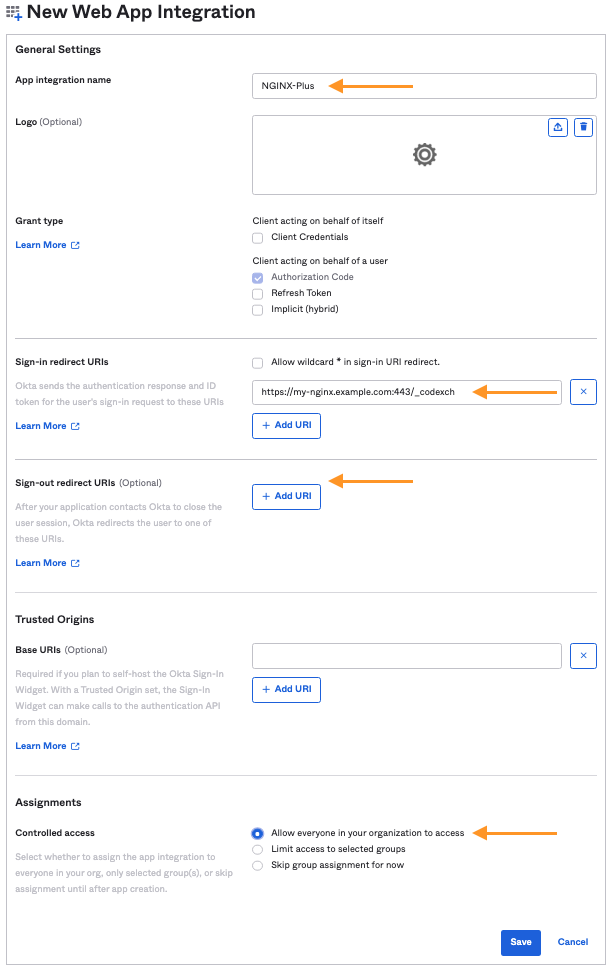Click the upload logo icon
The image size is (612, 972).
click(558, 127)
